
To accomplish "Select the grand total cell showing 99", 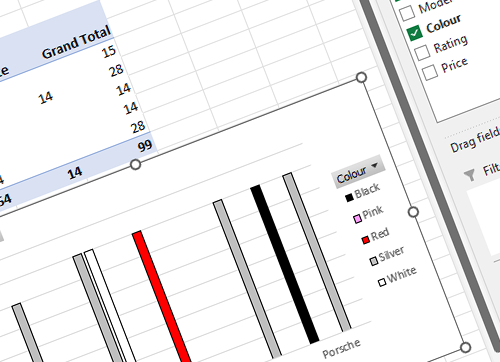I will coord(144,146).
